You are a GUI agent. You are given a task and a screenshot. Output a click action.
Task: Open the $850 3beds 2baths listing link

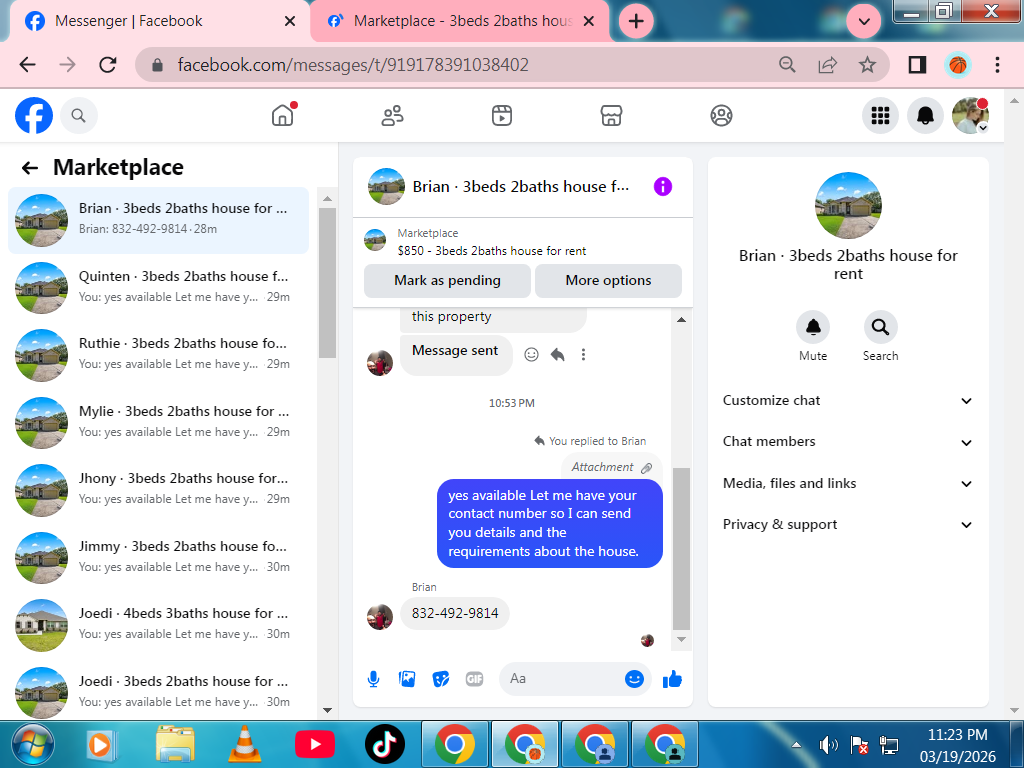pyautogui.click(x=492, y=251)
